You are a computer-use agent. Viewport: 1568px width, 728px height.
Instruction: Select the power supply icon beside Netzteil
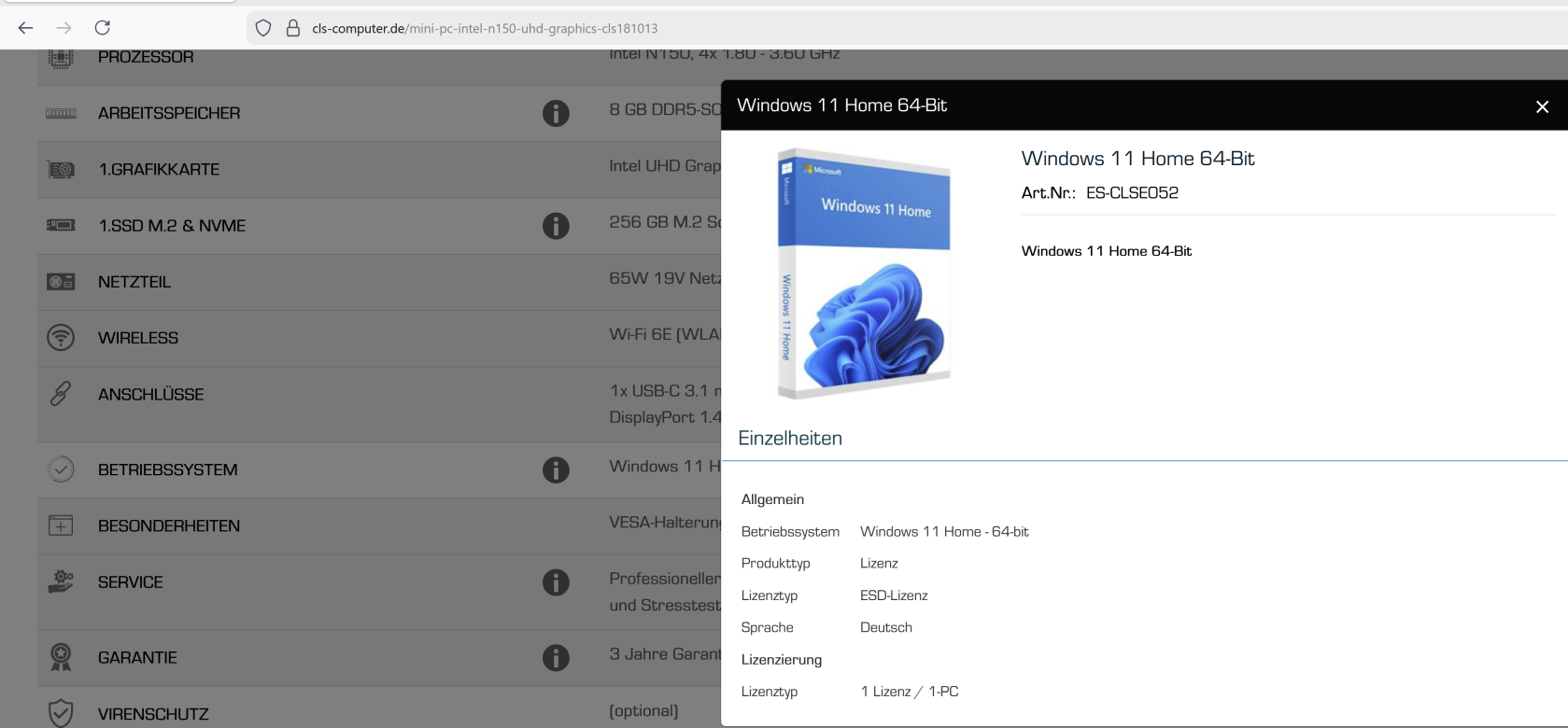(x=61, y=282)
